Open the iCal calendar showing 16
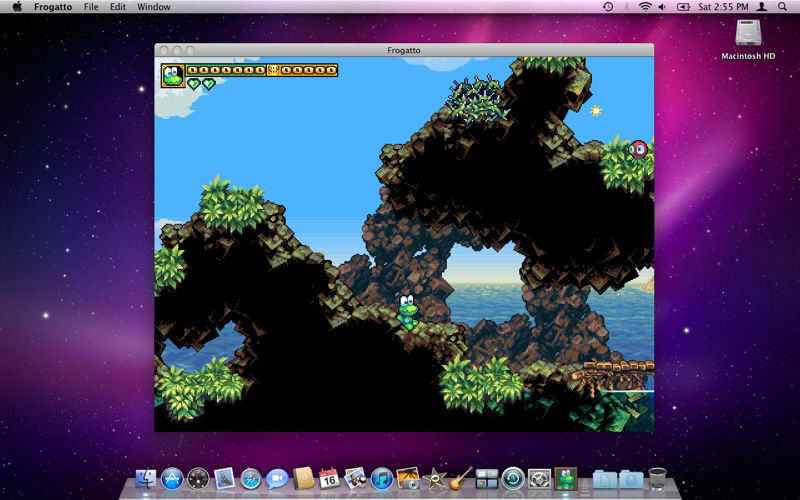800x500 pixels. tap(329, 479)
